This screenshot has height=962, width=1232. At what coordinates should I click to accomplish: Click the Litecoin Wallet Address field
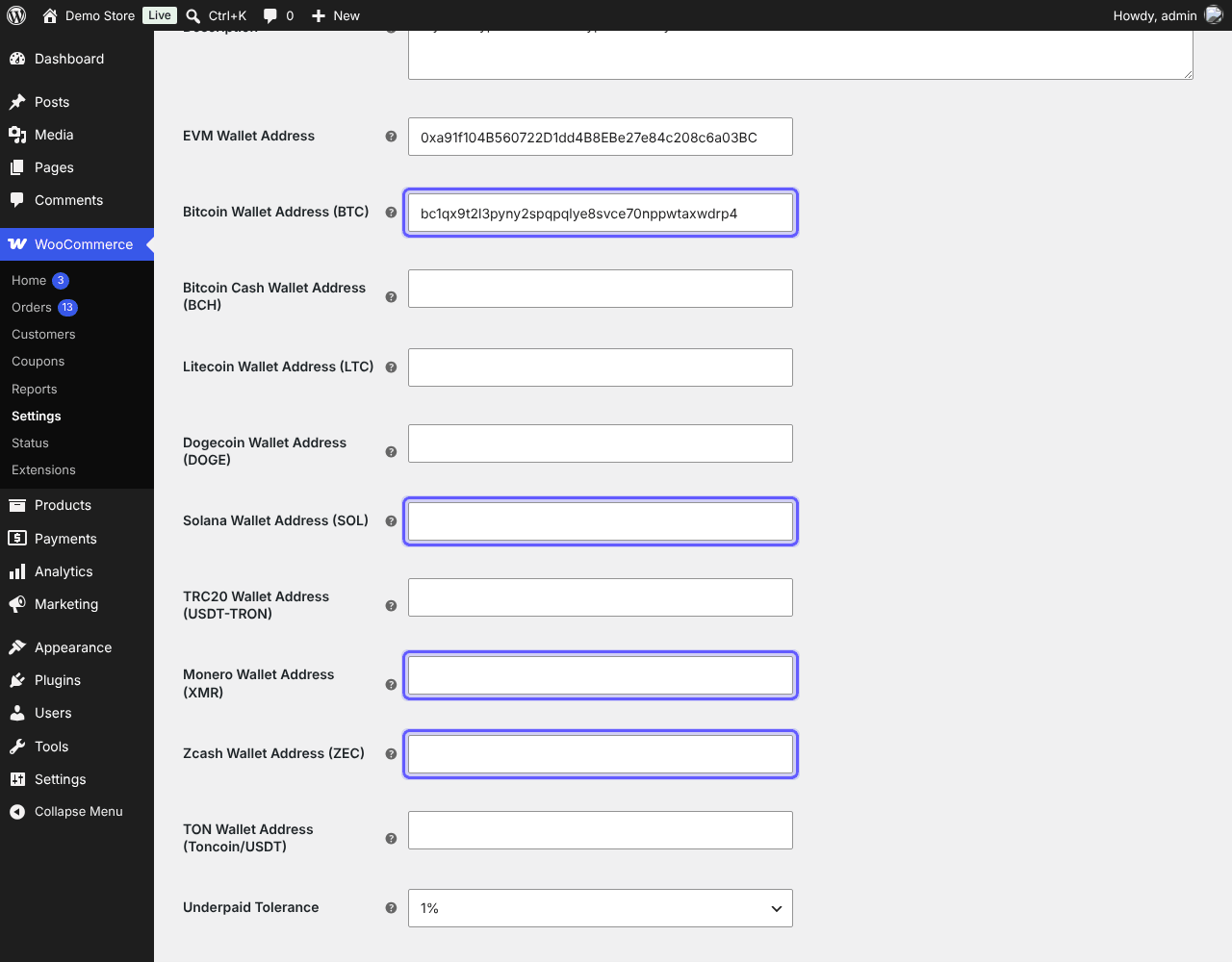pyautogui.click(x=601, y=367)
